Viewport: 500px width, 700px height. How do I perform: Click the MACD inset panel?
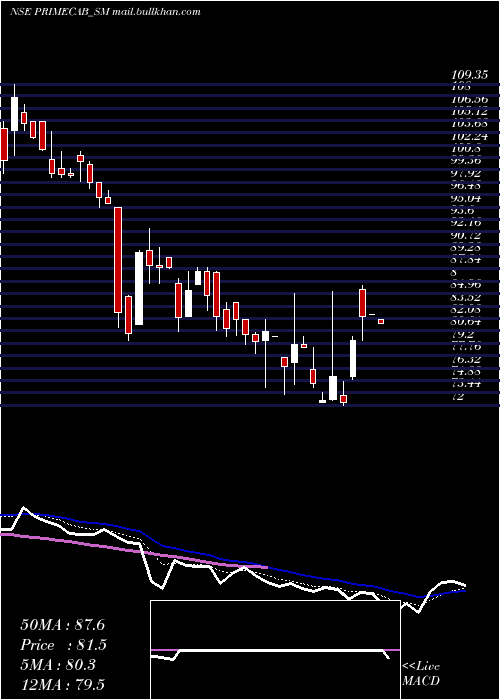[275, 650]
